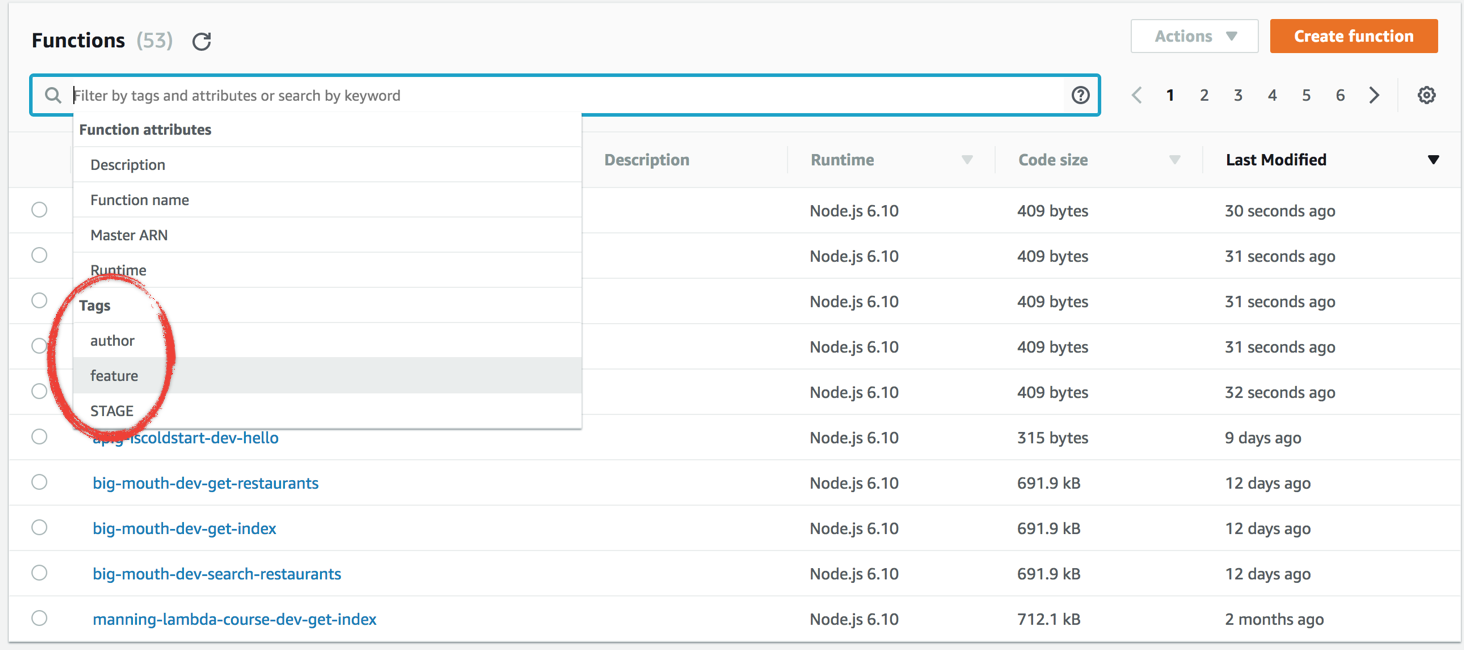Sort using the Code size column arrow
The image size is (1464, 650).
click(1175, 160)
